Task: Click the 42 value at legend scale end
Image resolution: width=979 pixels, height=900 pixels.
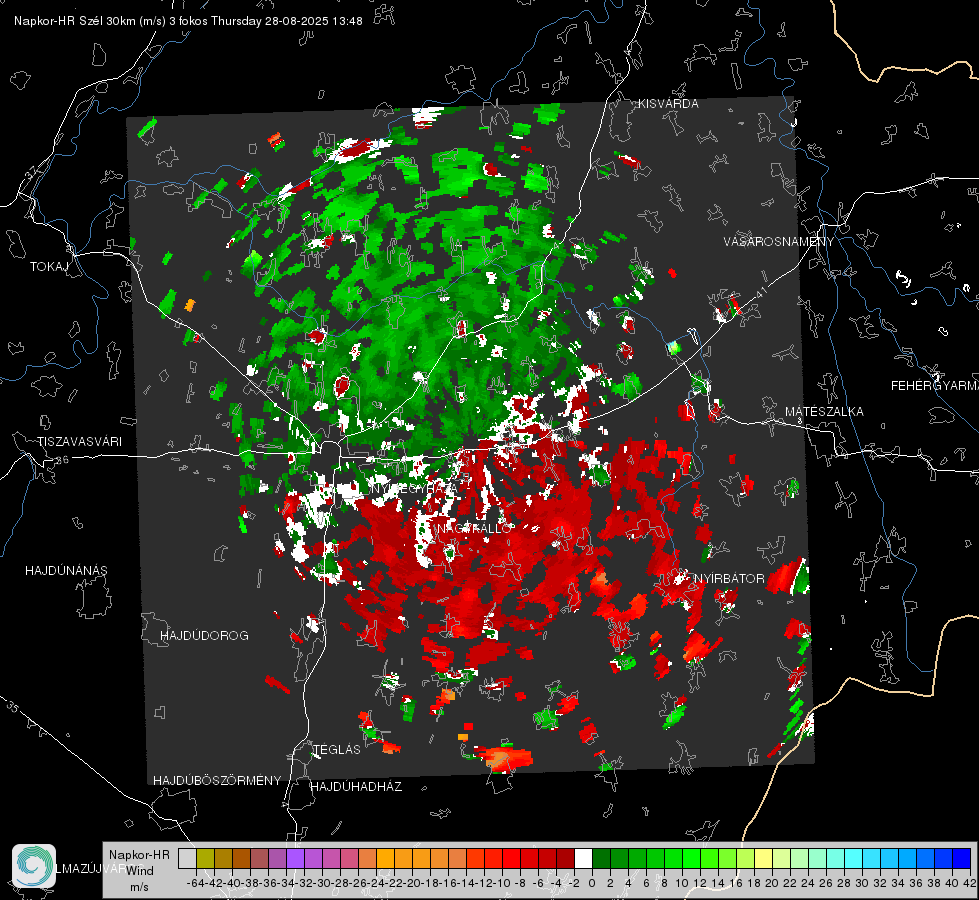Action: (x=969, y=883)
